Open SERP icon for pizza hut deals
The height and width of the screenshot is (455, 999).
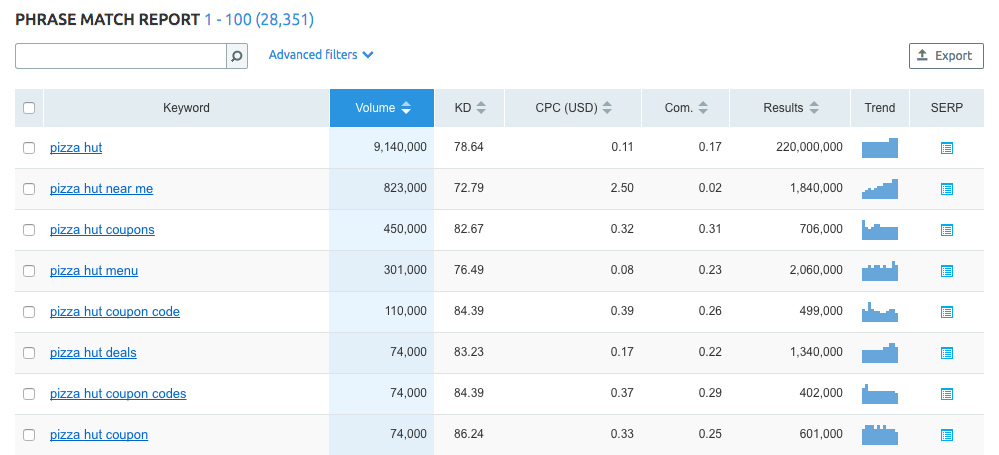point(947,353)
